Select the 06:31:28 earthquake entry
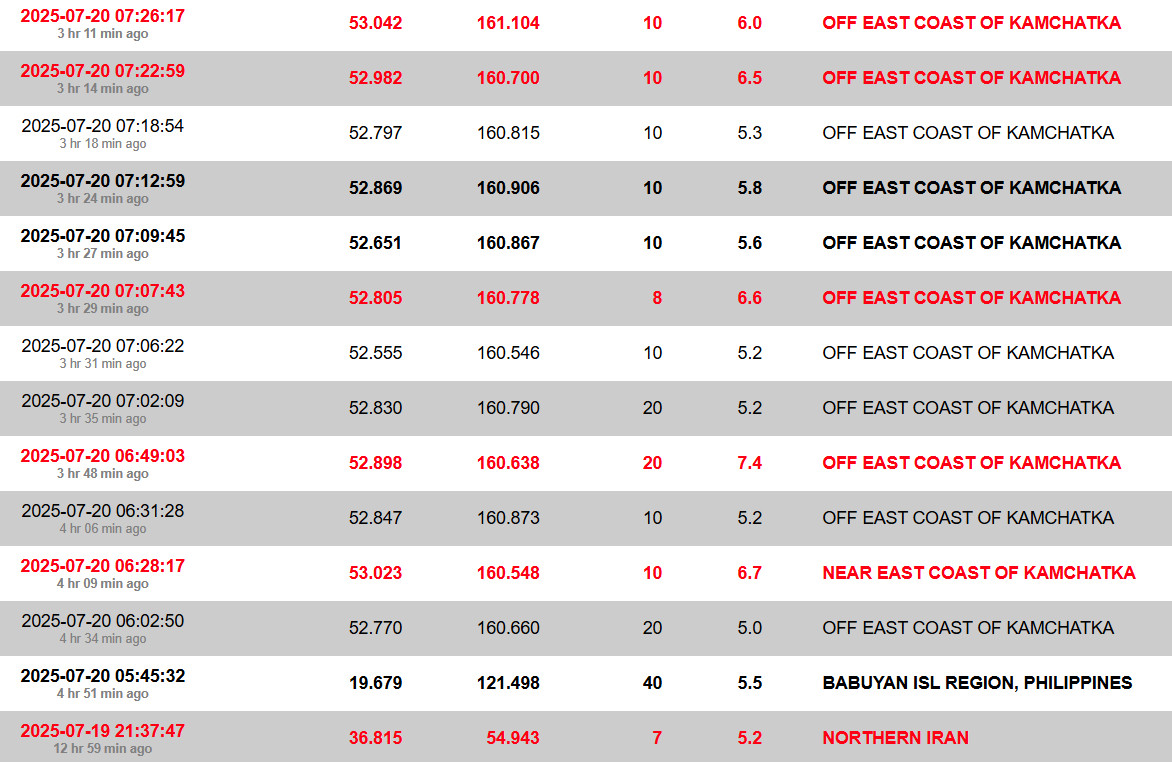Screen dimensions: 1172x762 pos(102,512)
